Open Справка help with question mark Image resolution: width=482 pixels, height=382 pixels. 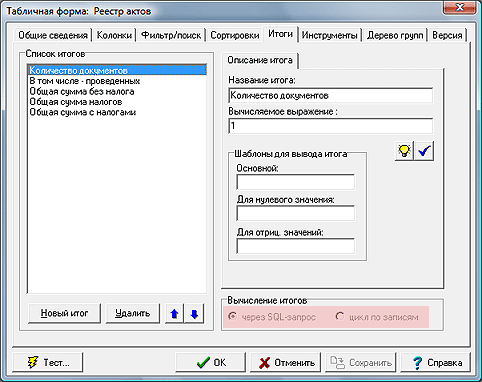[x=436, y=362]
